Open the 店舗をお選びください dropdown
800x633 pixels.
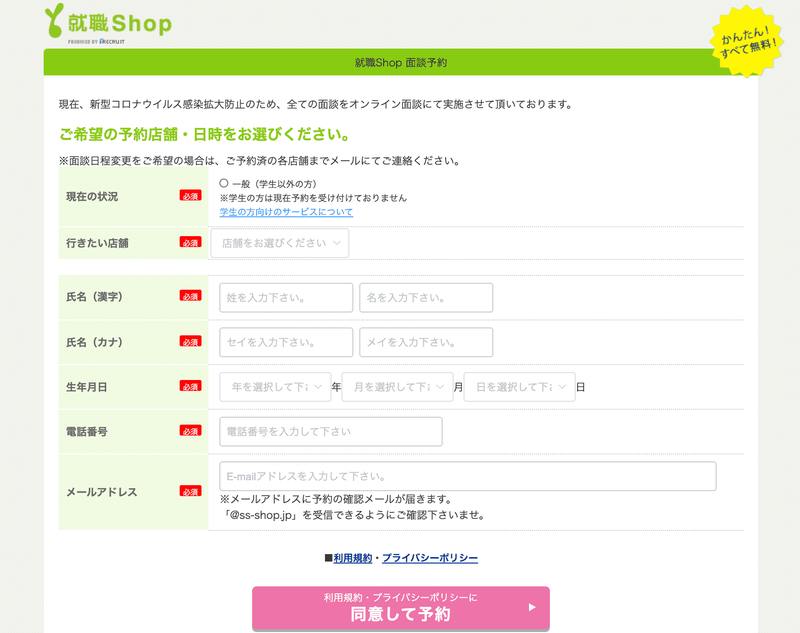[279, 243]
